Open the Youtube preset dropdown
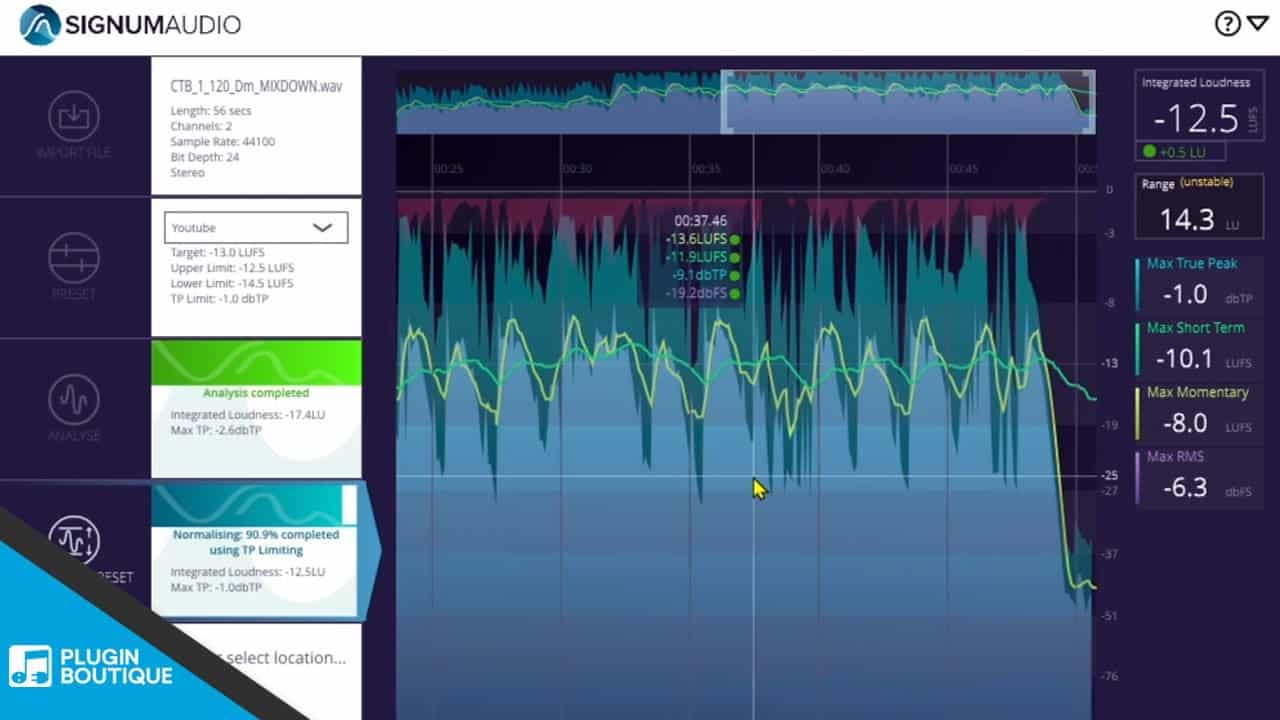Viewport: 1280px width, 720px height. [x=256, y=228]
